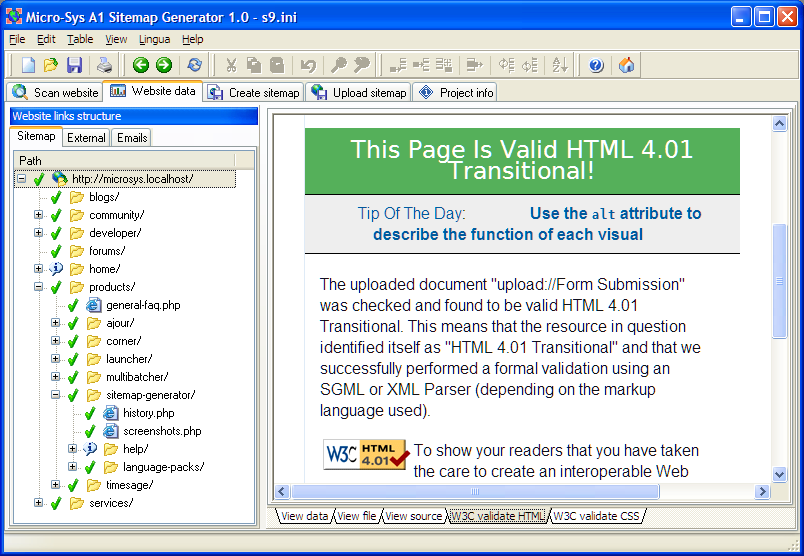Switch to the View file bottom tab
This screenshot has width=804, height=556.
tap(357, 516)
